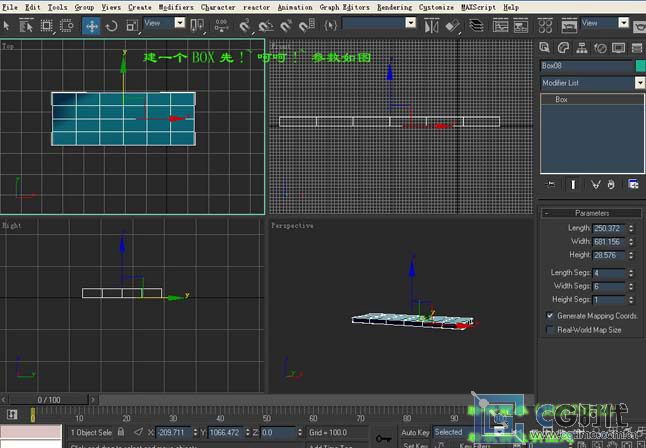Click Make Unique stack icon

point(595,184)
